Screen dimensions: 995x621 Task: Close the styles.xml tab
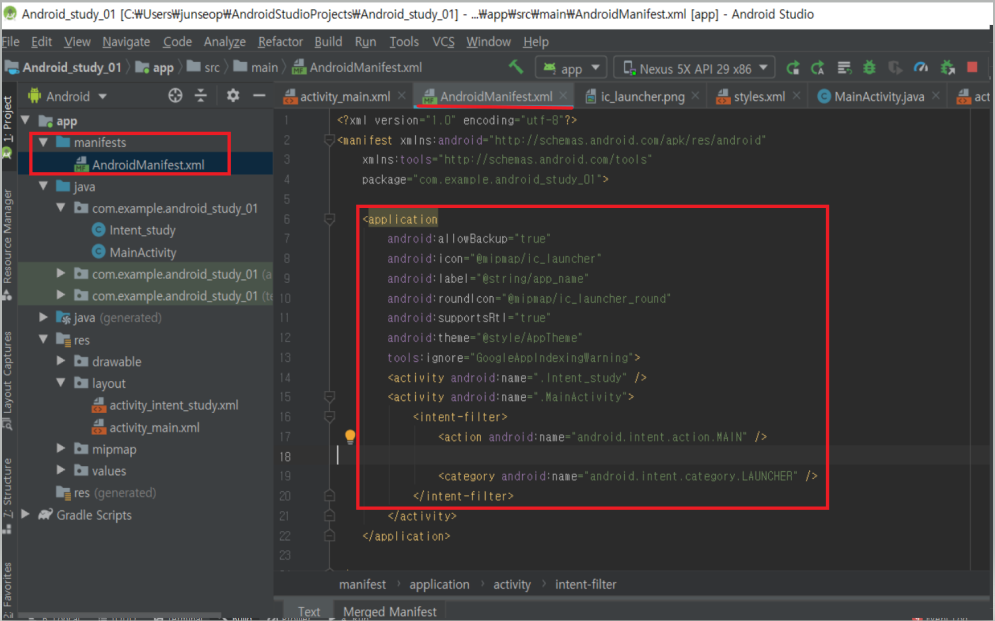pos(796,96)
